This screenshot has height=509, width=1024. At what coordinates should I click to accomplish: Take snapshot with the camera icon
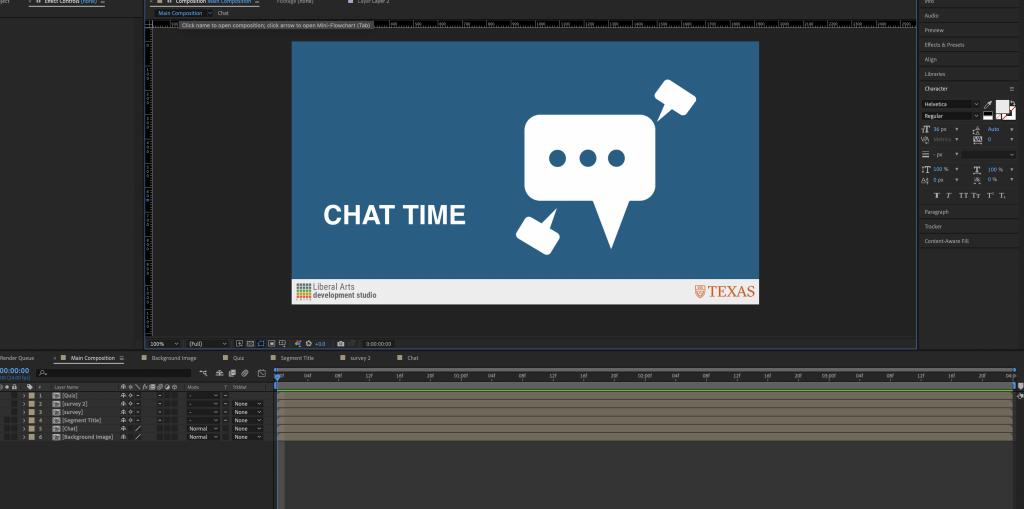(x=340, y=344)
